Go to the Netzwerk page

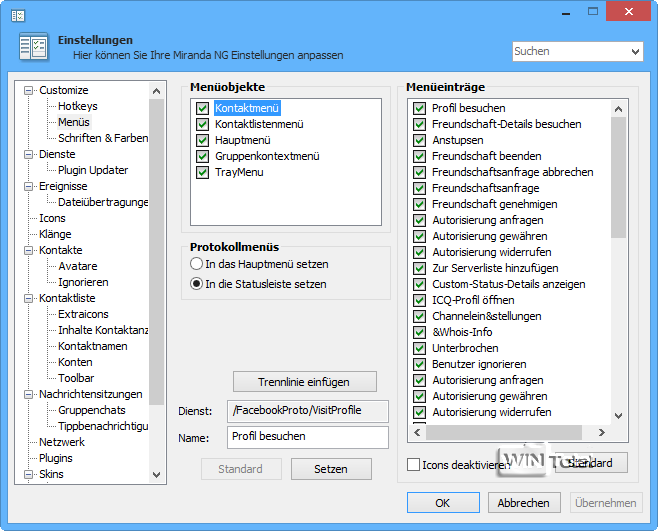click(x=62, y=442)
